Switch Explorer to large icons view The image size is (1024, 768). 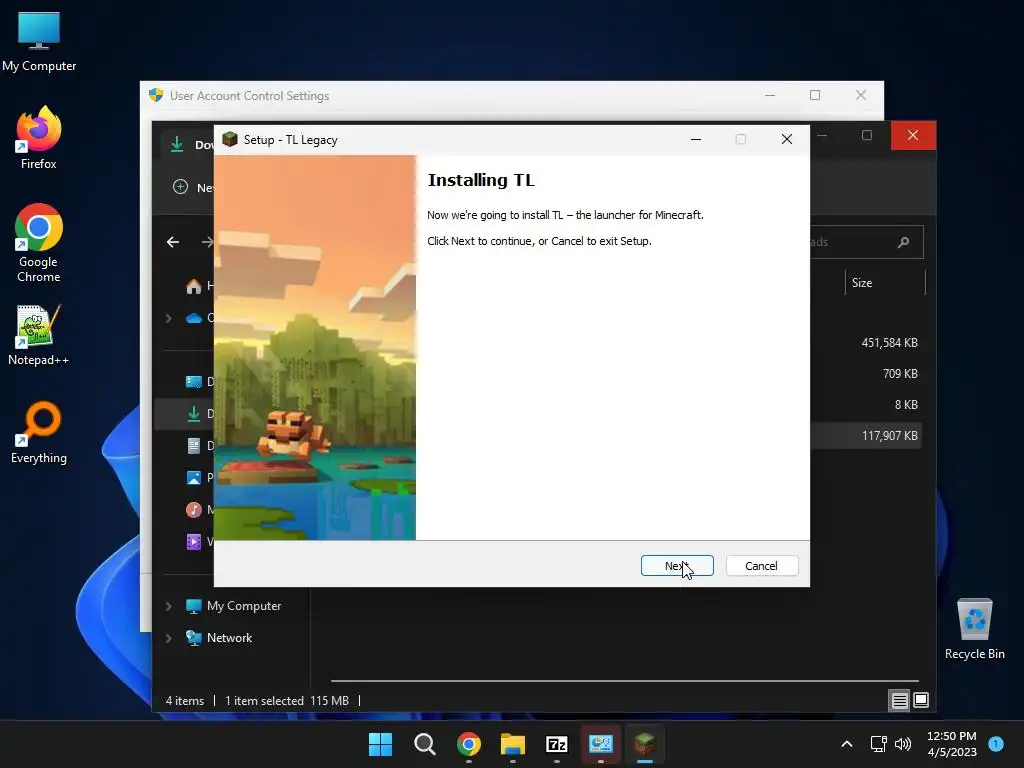921,701
